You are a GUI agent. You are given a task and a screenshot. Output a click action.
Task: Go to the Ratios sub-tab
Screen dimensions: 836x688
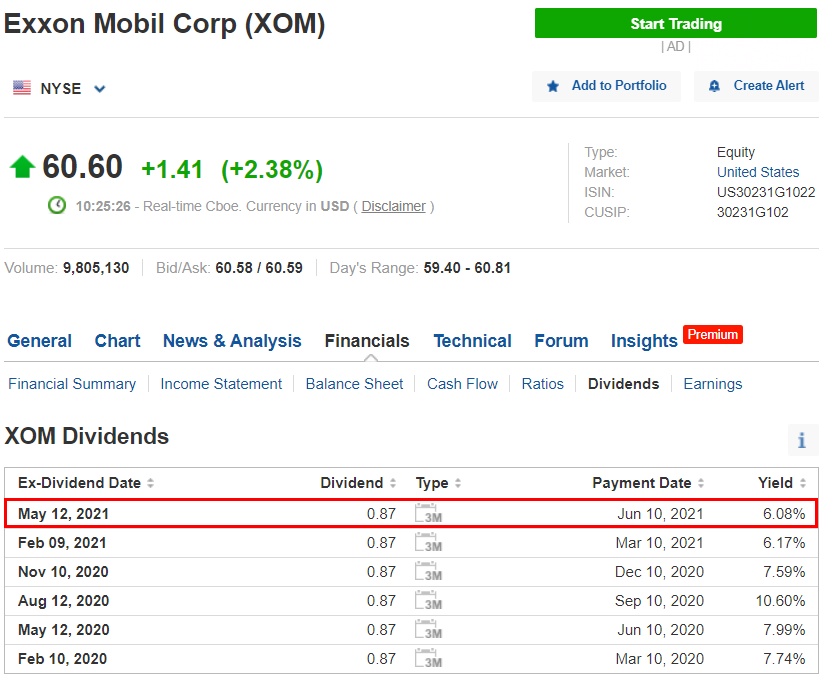click(x=542, y=384)
